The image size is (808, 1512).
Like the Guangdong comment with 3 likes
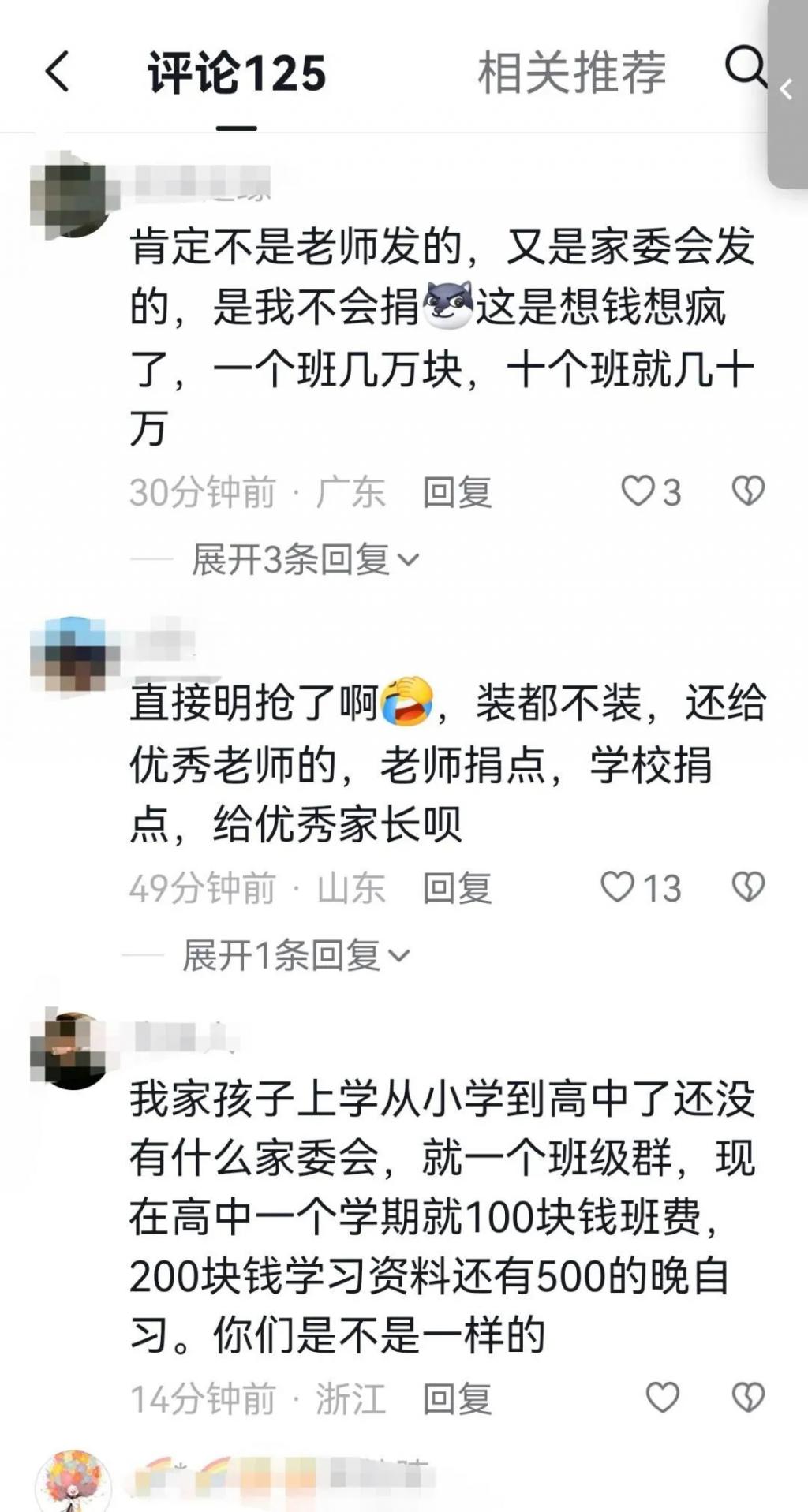[x=650, y=492]
